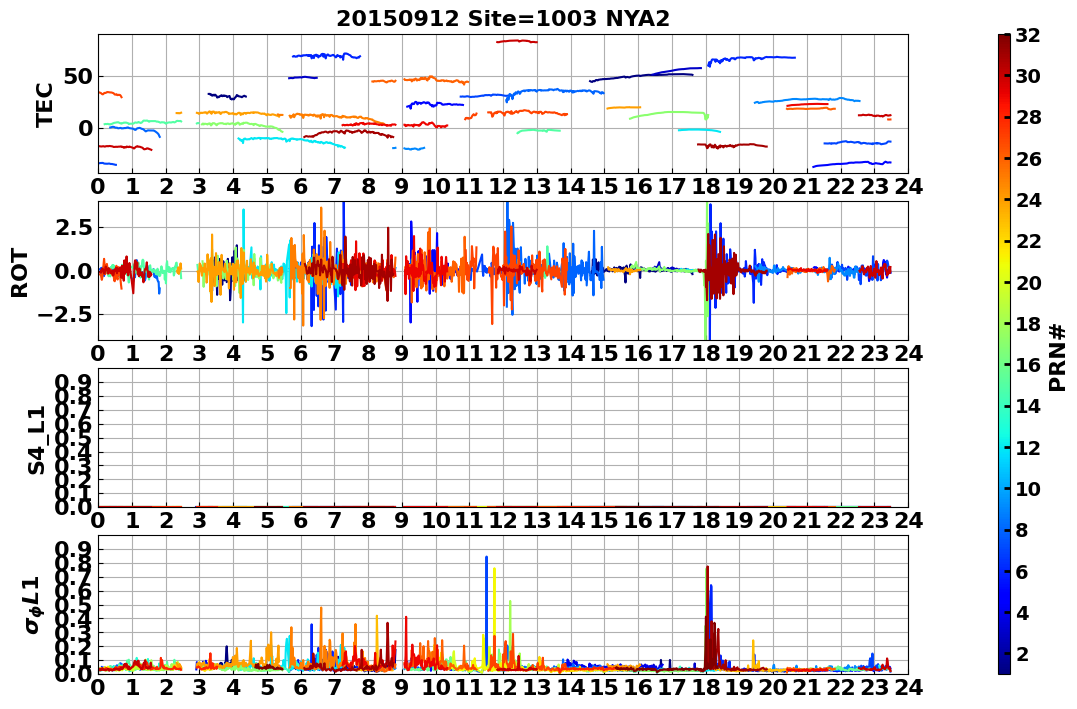This screenshot has height=709, width=1077.
Task: Click the colorbar tick label 14
Action: pyautogui.click(x=1028, y=406)
